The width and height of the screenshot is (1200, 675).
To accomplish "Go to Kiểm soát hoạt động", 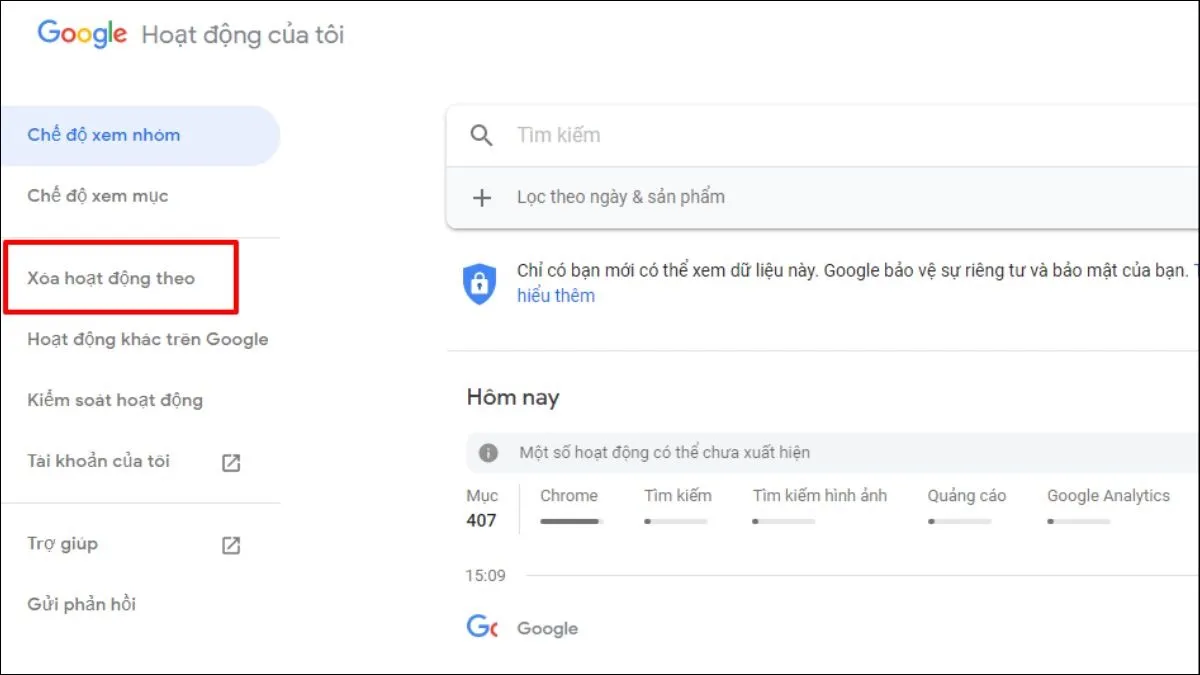I will pyautogui.click(x=115, y=400).
